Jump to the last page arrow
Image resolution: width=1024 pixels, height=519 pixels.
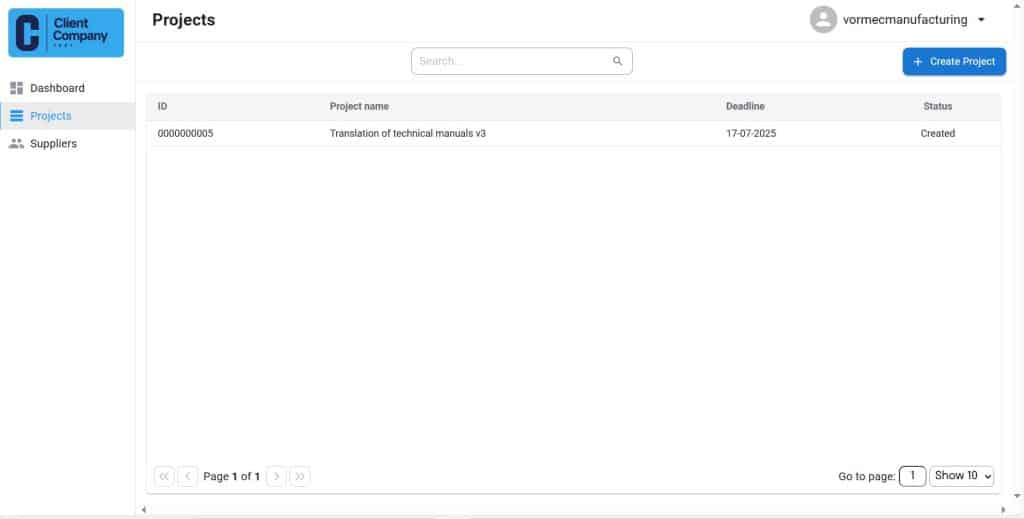(300, 477)
